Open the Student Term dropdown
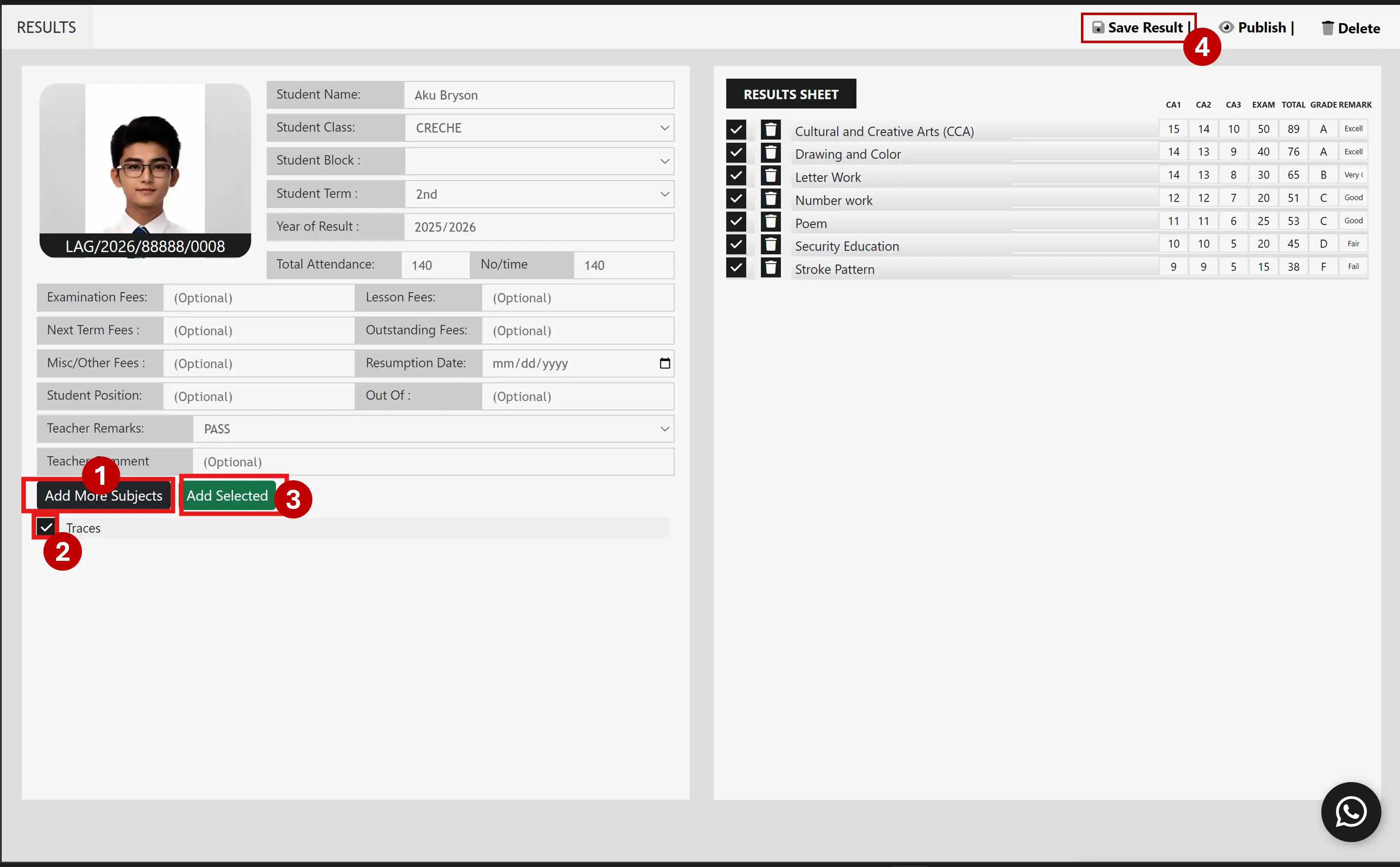The height and width of the screenshot is (867, 1400). click(x=539, y=194)
